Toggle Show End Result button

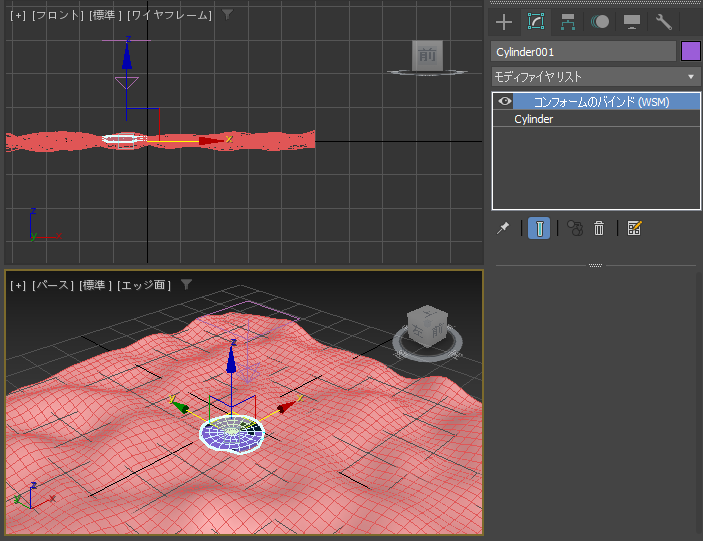pyautogui.click(x=539, y=228)
